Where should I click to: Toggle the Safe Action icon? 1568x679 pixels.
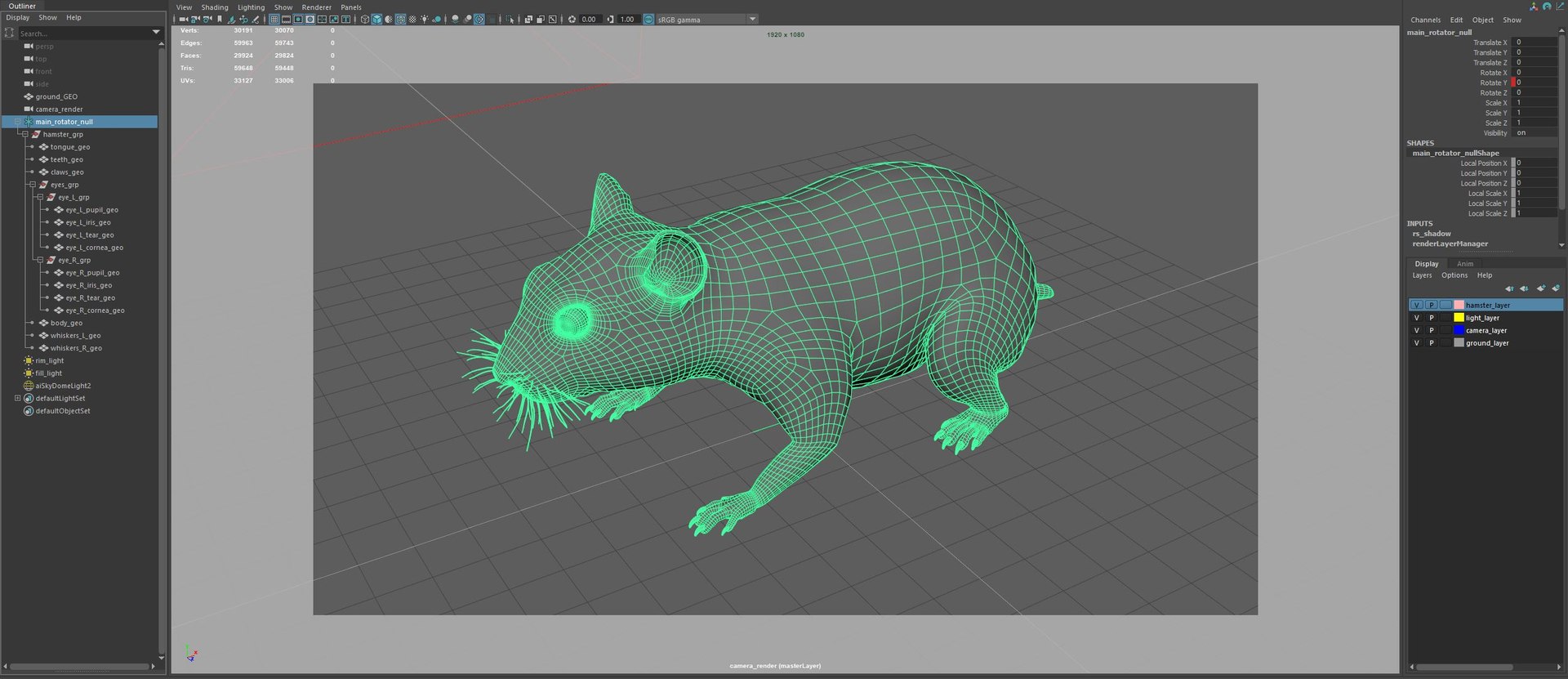(334, 19)
